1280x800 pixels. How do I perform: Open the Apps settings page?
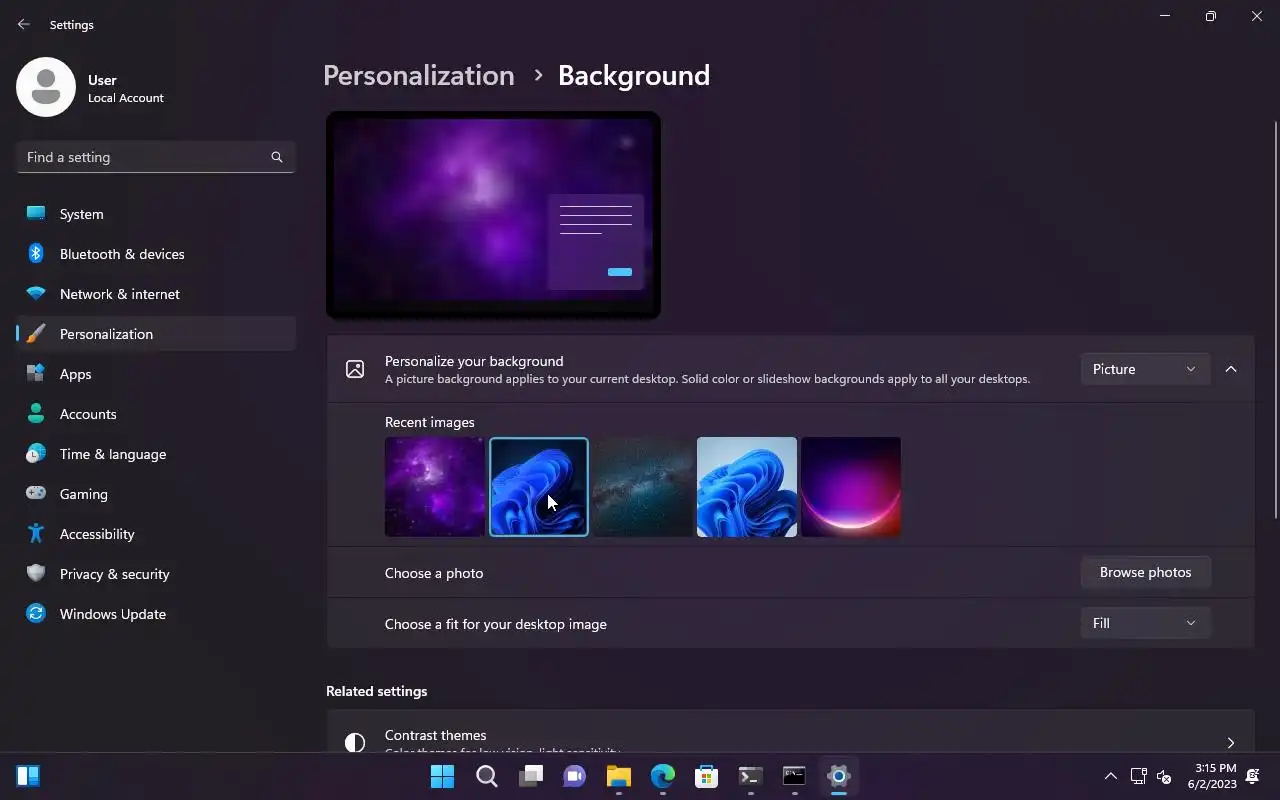point(156,374)
